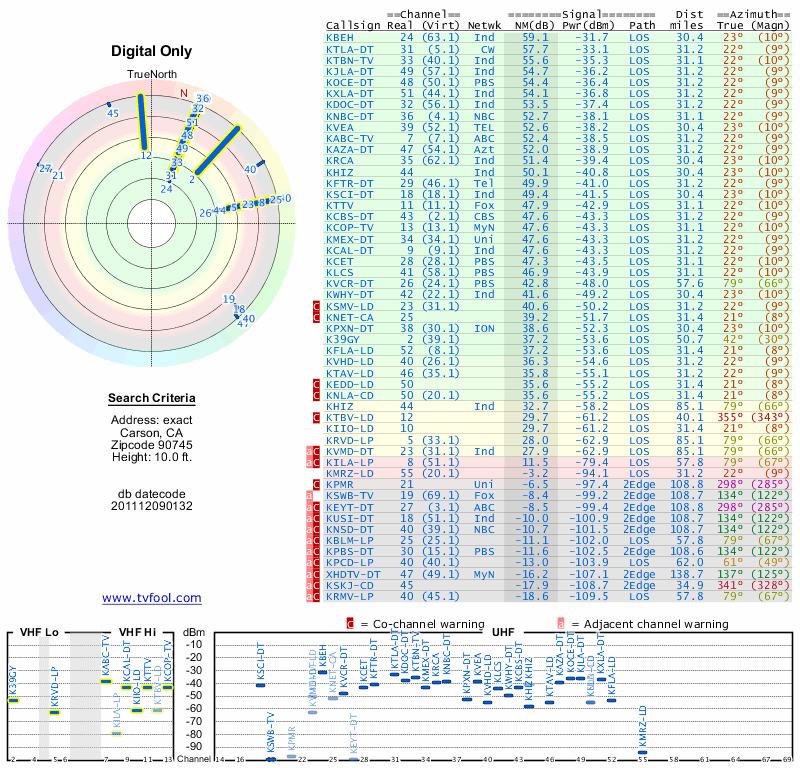Image resolution: width=800 pixels, height=768 pixels.
Task: Select KNLA-CD callsign in the table
Action: tap(349, 395)
